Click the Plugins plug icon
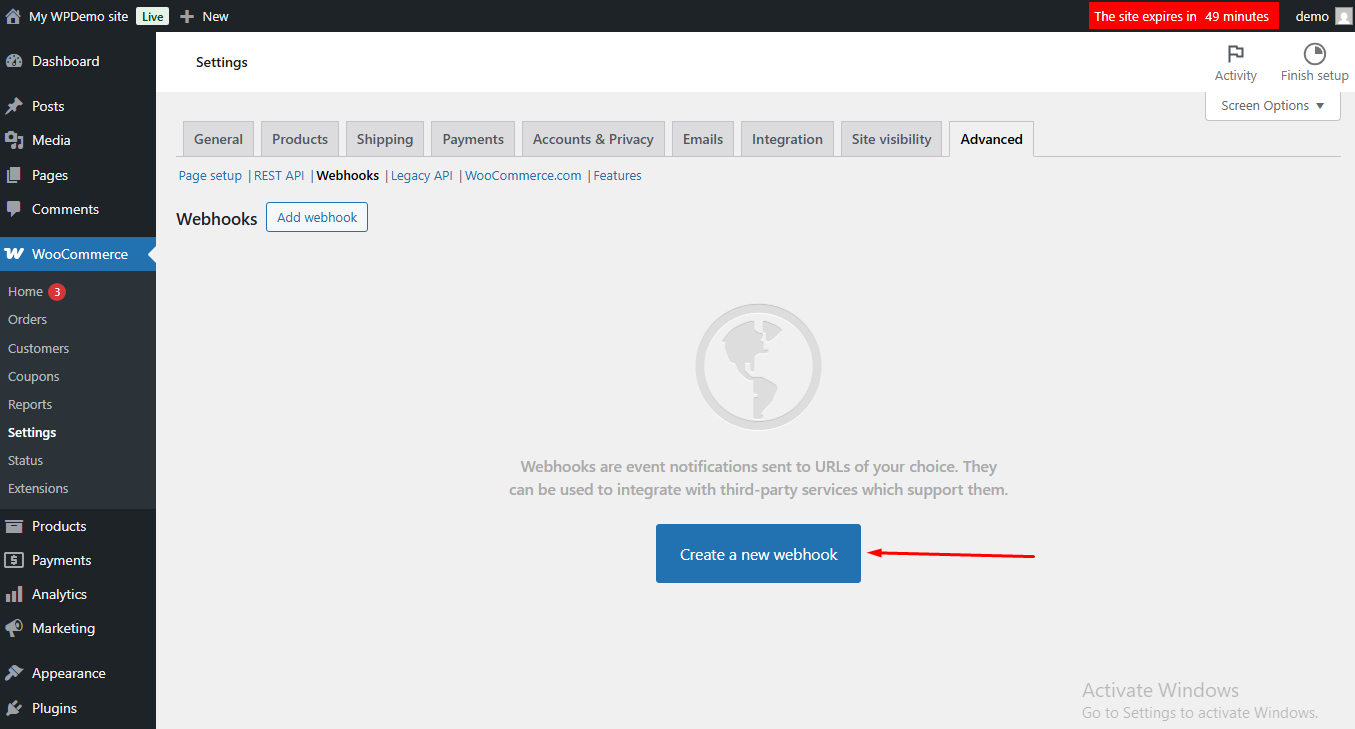This screenshot has width=1355, height=729. click(14, 708)
